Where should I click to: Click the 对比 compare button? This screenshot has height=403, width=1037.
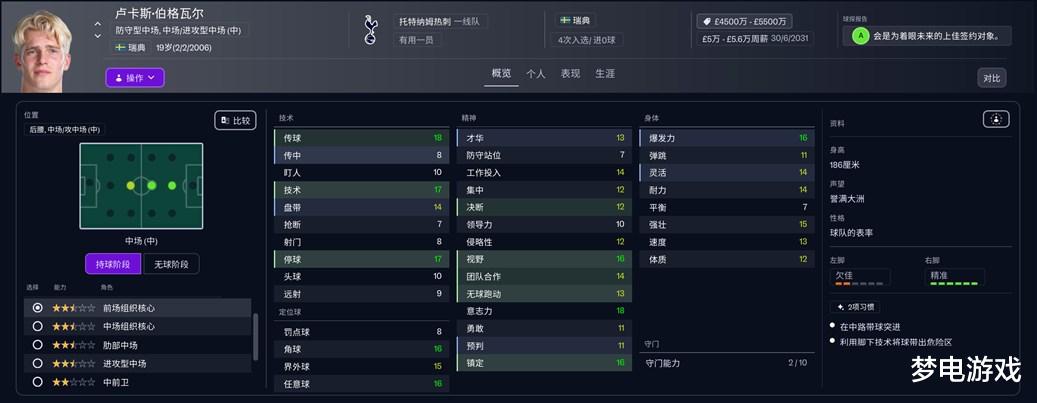click(x=991, y=78)
